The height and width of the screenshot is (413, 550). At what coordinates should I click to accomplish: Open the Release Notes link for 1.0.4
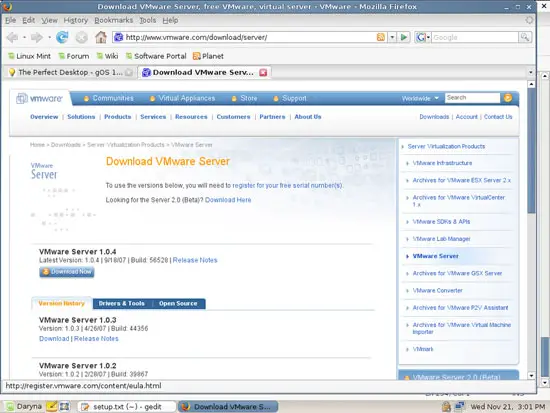click(x=195, y=260)
